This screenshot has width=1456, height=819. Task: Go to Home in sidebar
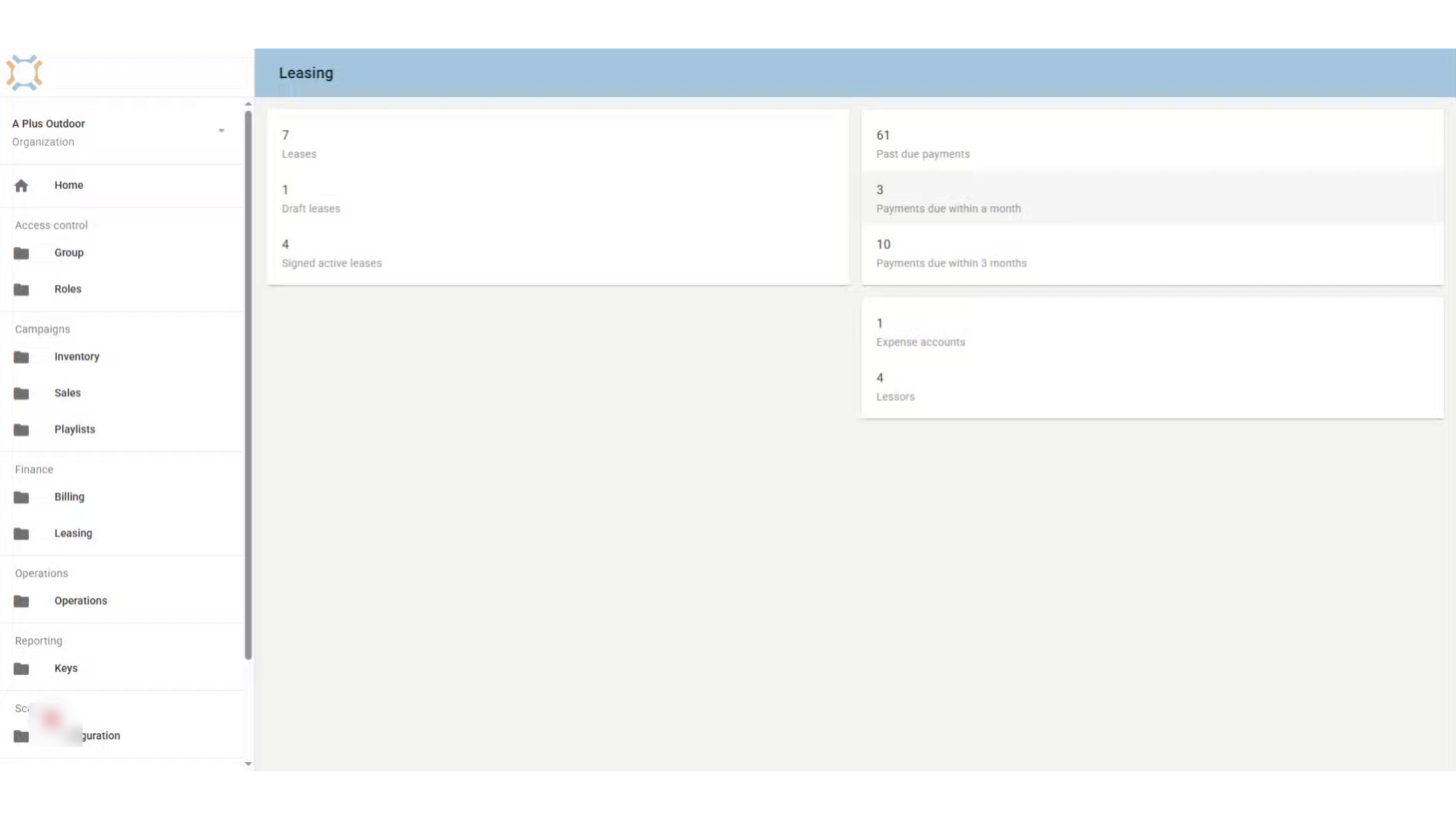121,186
